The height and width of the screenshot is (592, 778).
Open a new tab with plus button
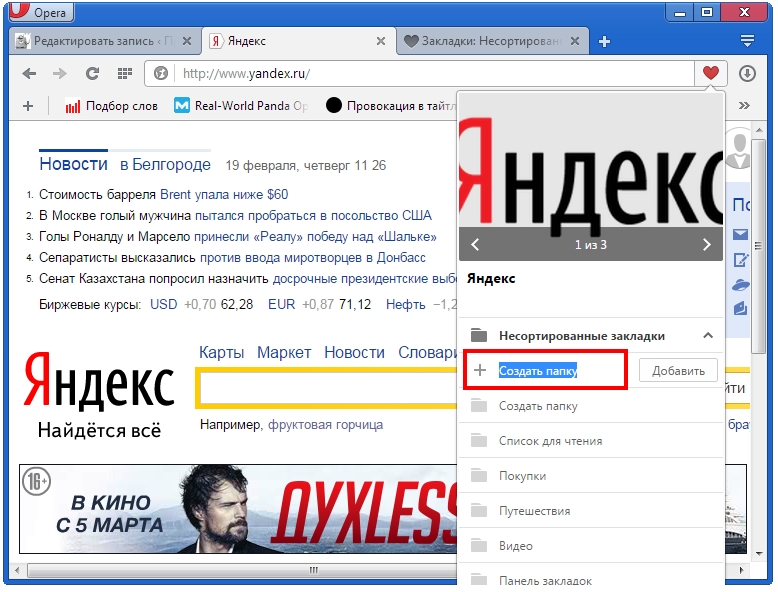pyautogui.click(x=604, y=42)
